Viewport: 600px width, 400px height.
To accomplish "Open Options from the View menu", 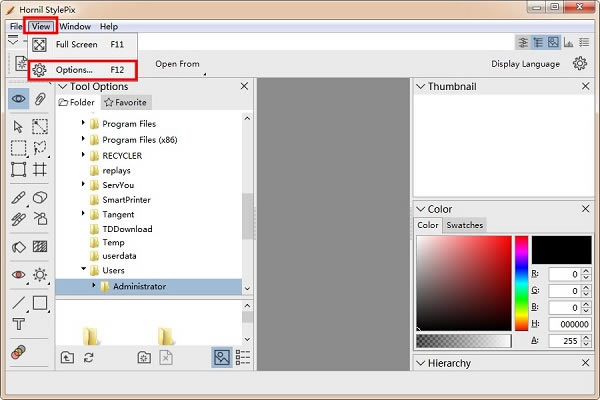I will tap(75, 70).
